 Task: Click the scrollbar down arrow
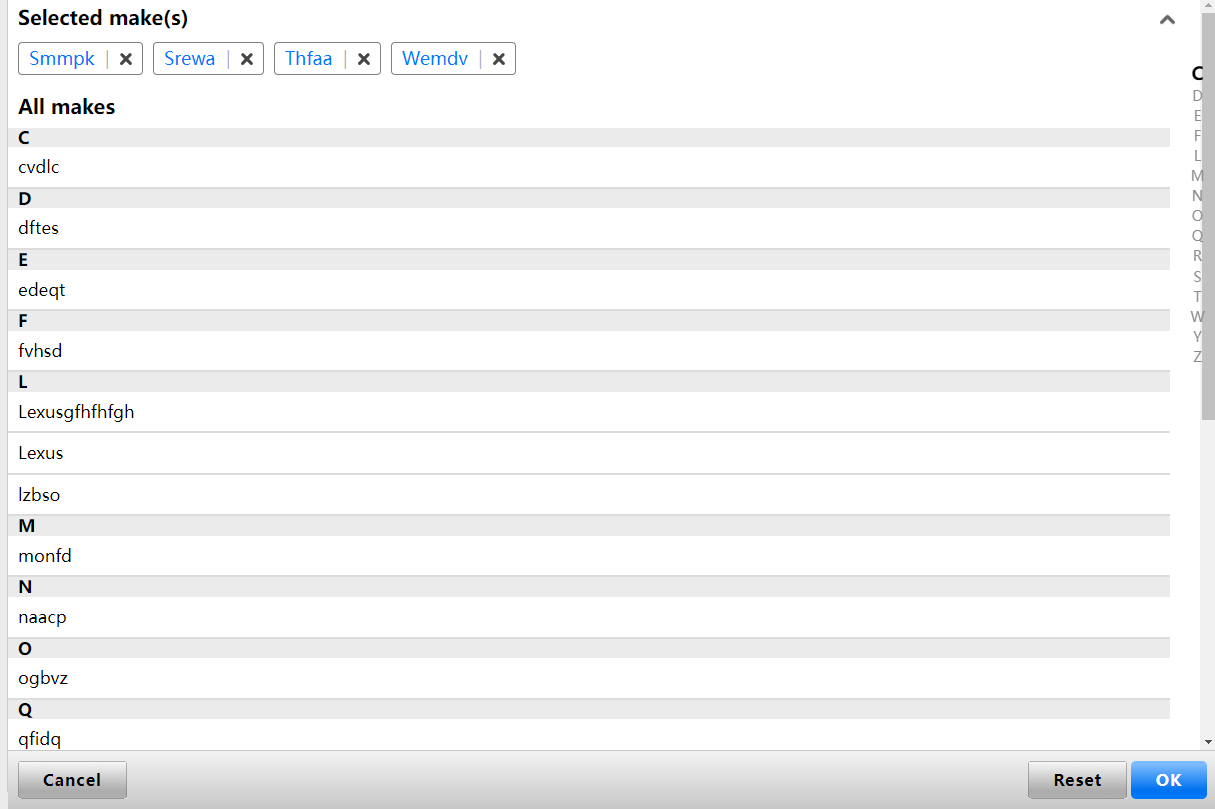point(1208,742)
